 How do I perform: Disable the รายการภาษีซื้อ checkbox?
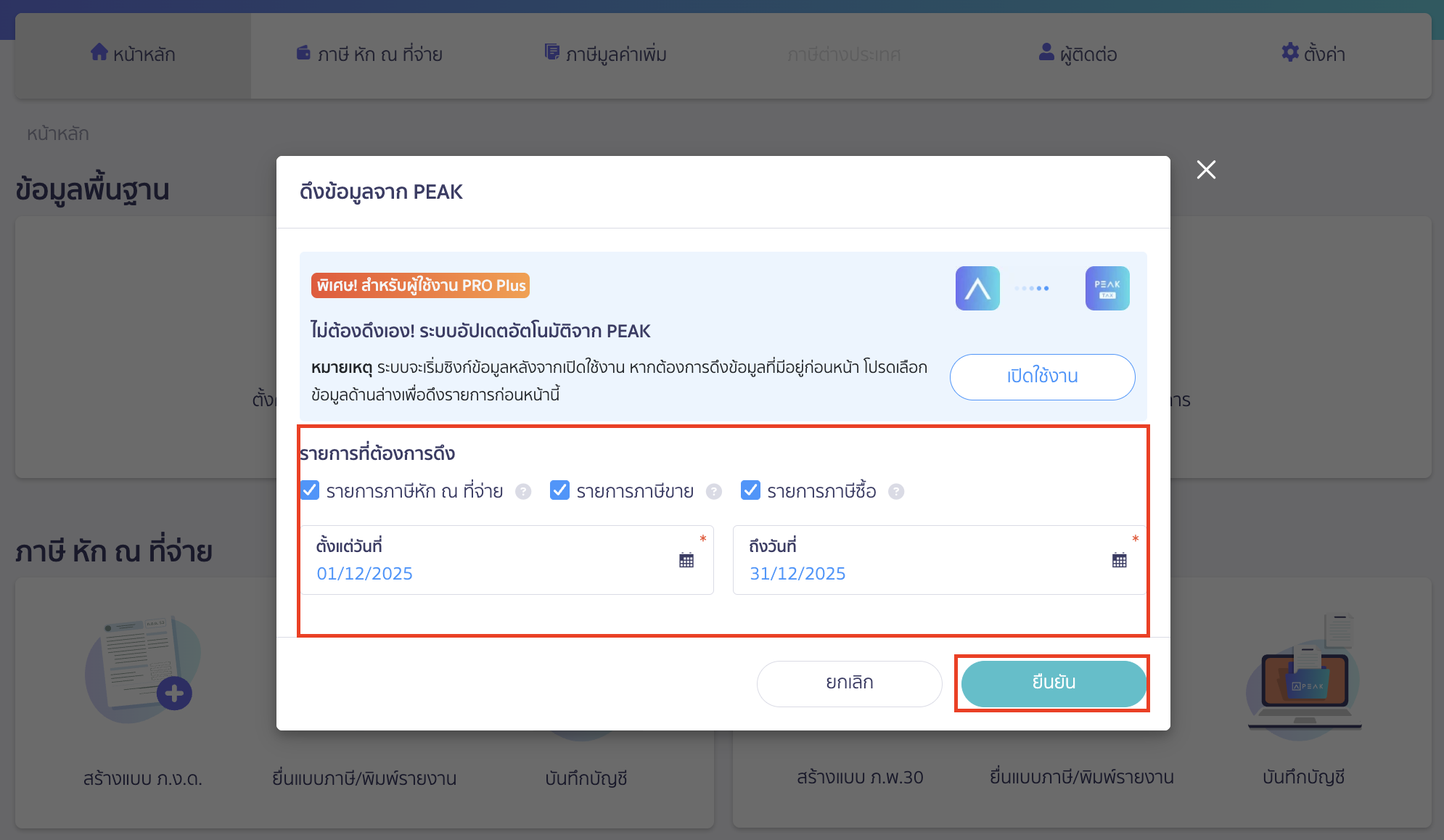(750, 490)
